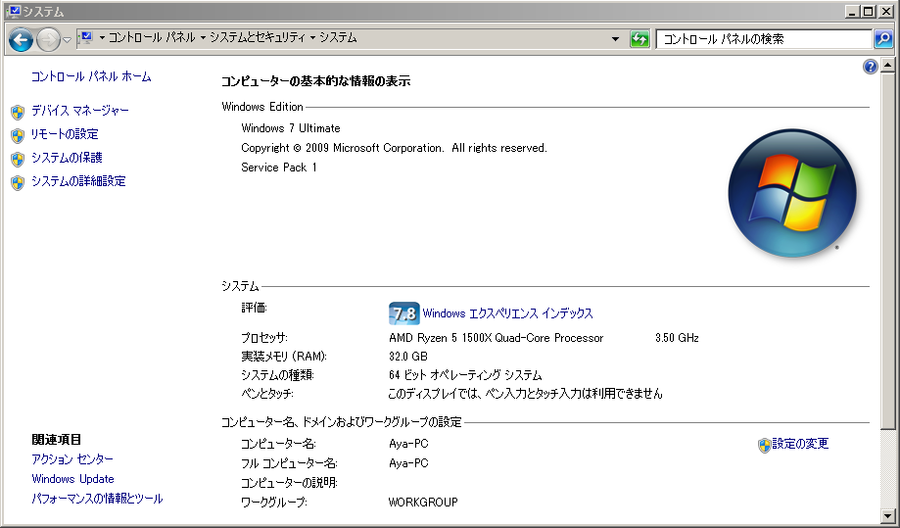Click AMD Ryzen 5 1500X processor text
The image size is (900, 528).
pos(496,338)
